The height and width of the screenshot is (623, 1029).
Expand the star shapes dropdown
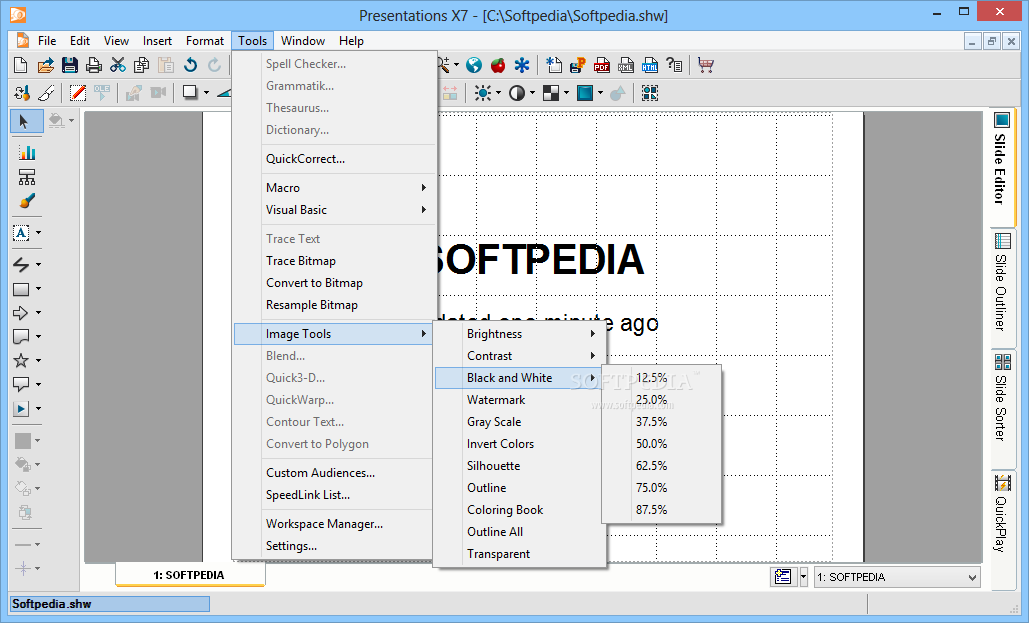[39, 360]
